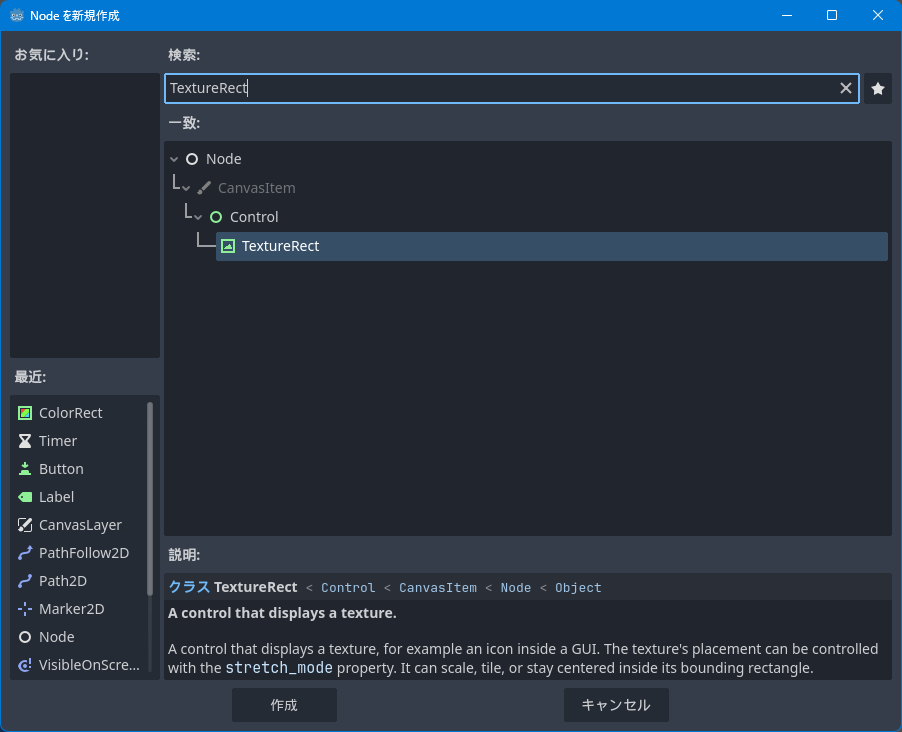
Task: Open Control link in class description
Action: click(348, 588)
